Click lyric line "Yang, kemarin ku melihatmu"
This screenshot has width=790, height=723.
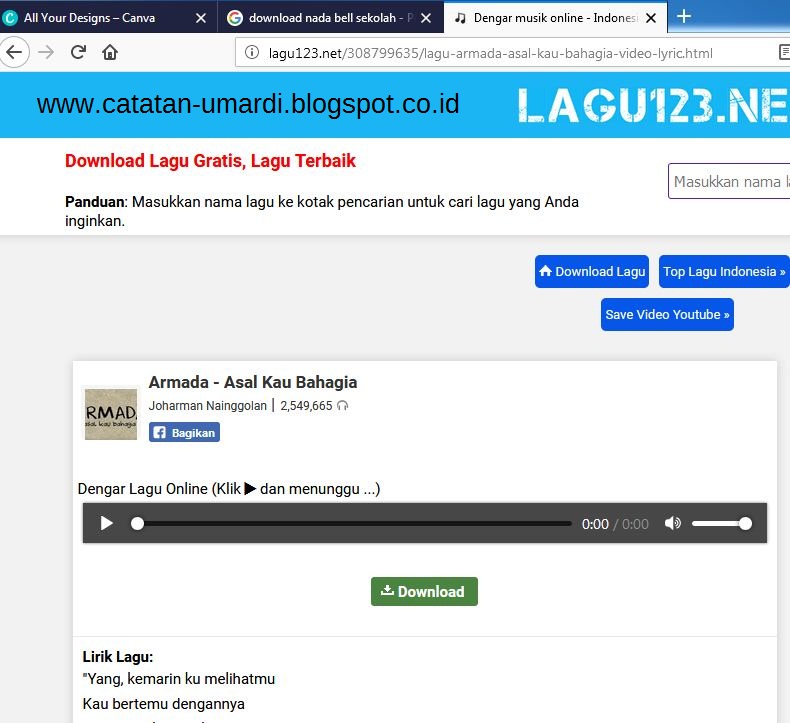point(179,679)
